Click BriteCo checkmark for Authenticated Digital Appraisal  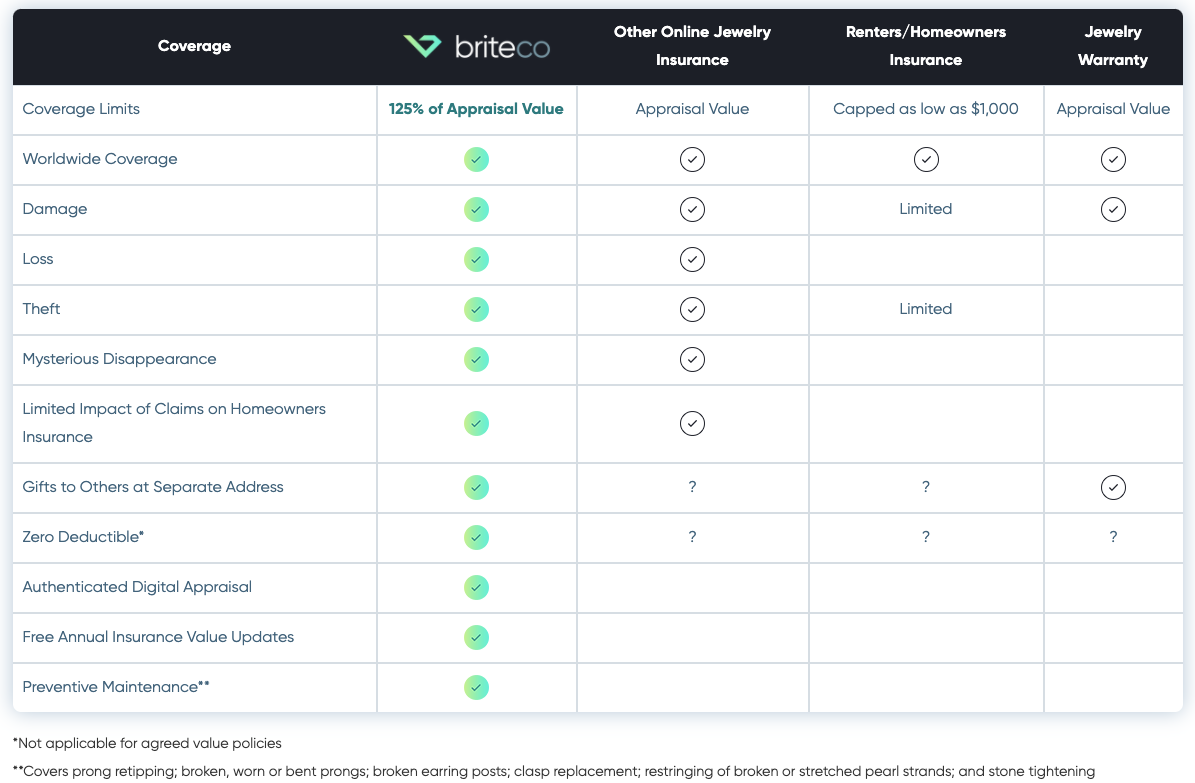(x=476, y=587)
